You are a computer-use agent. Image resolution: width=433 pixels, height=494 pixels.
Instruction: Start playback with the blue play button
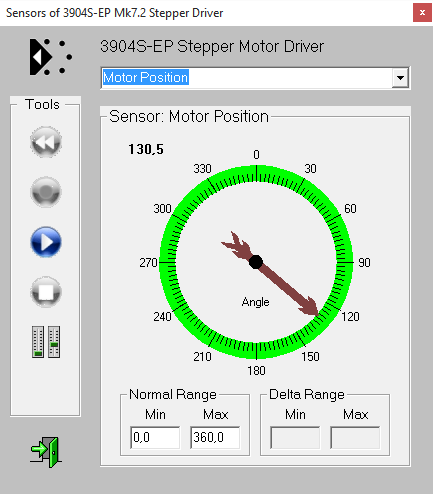46,242
